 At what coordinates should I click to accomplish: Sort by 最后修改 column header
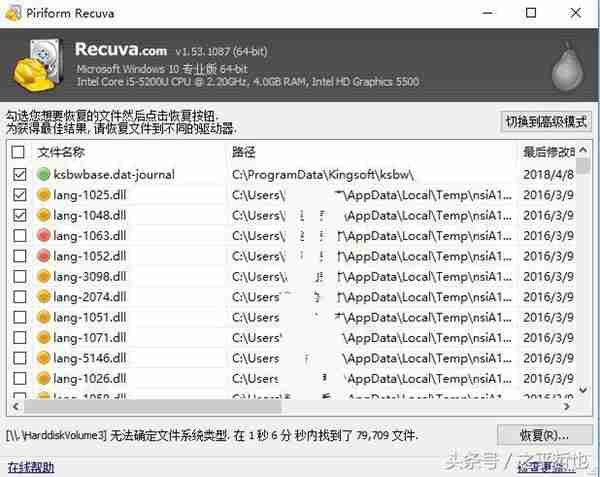[x=548, y=152]
